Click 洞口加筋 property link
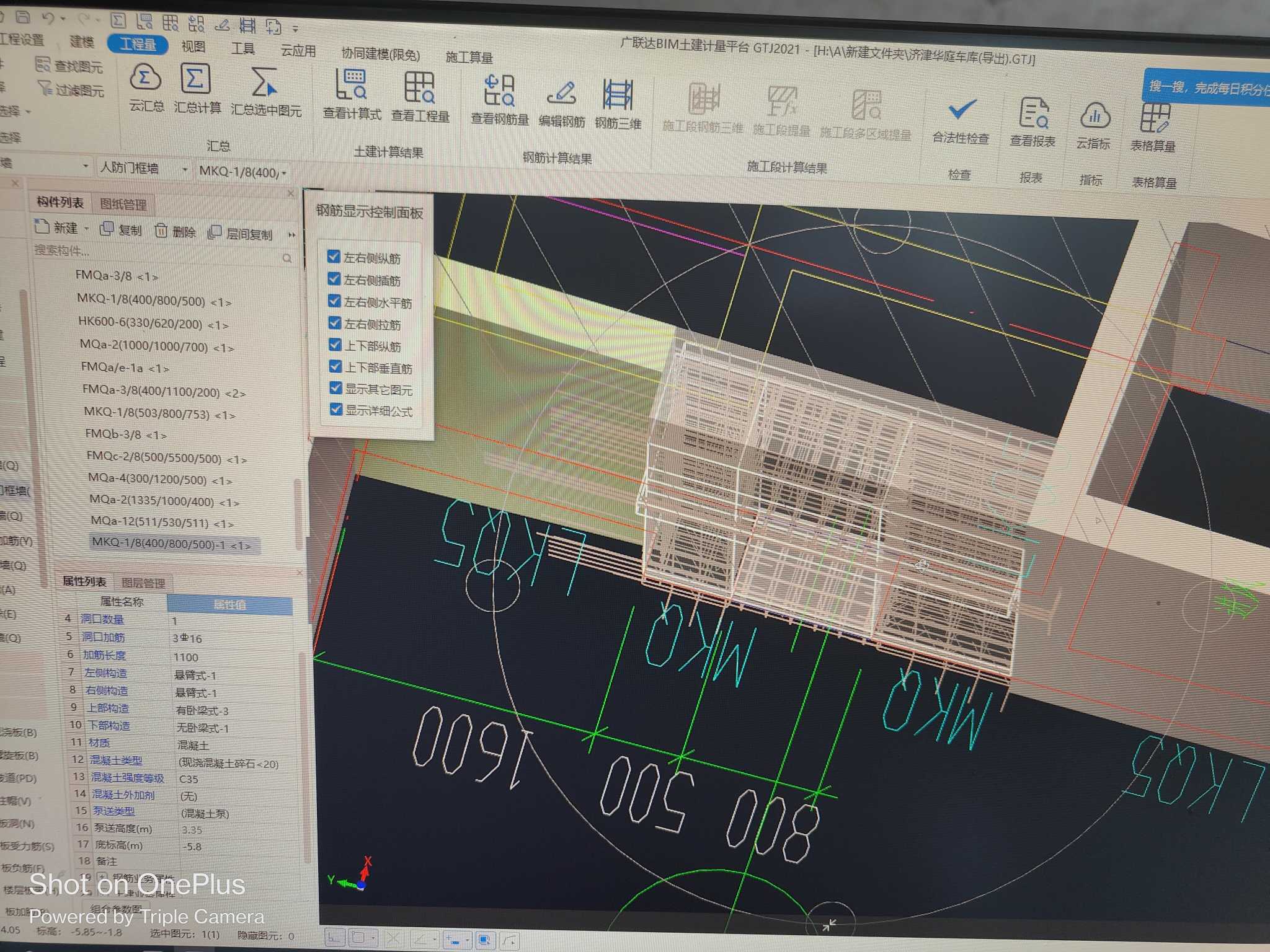The image size is (1270, 952). (x=104, y=637)
